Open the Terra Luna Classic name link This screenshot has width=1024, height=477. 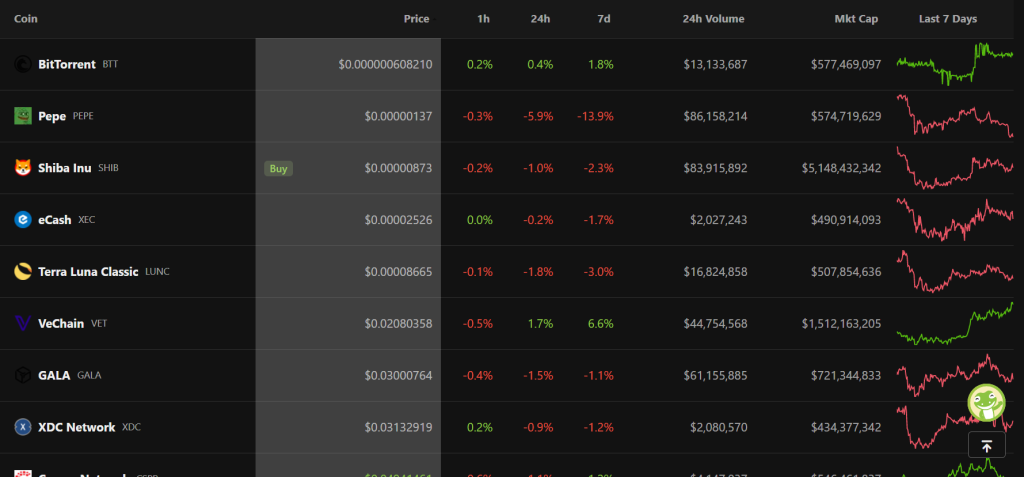88,271
